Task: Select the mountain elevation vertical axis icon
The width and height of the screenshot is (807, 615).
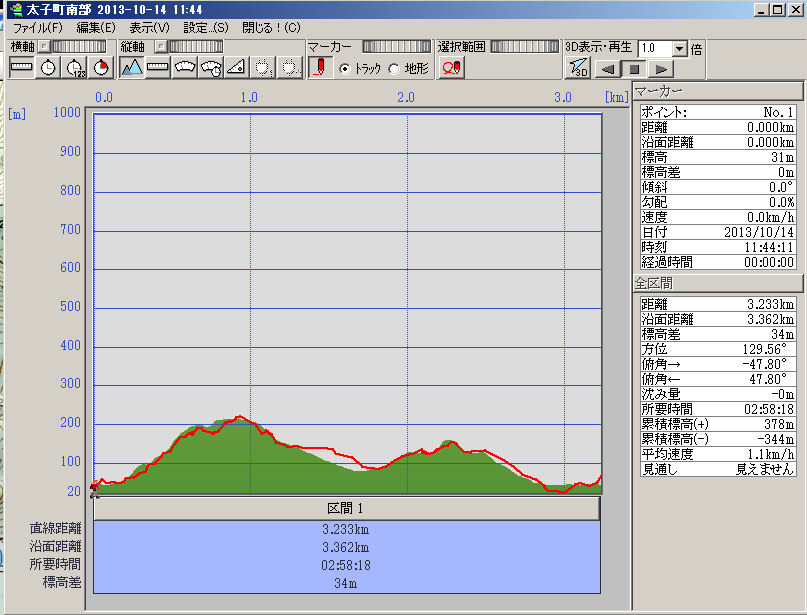Action: pos(131,68)
